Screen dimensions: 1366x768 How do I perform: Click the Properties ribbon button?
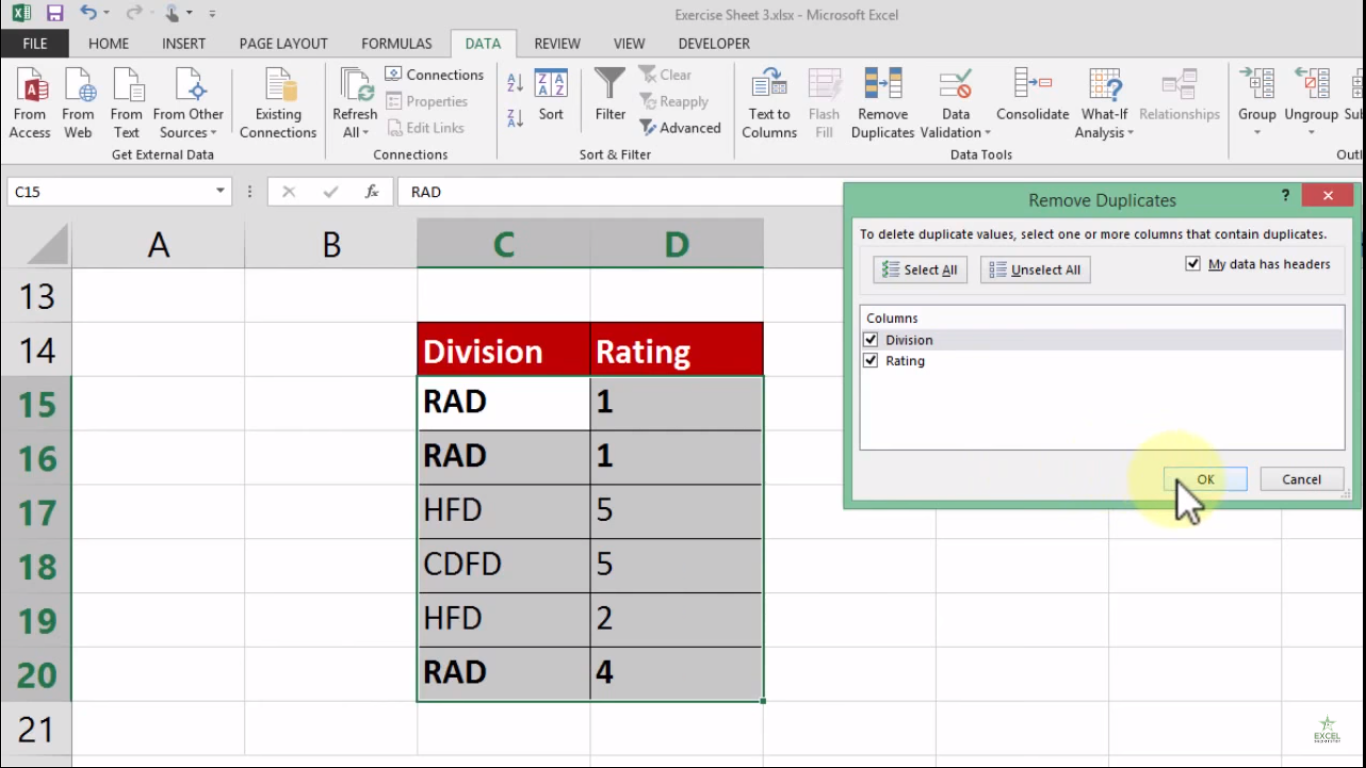click(x=426, y=102)
